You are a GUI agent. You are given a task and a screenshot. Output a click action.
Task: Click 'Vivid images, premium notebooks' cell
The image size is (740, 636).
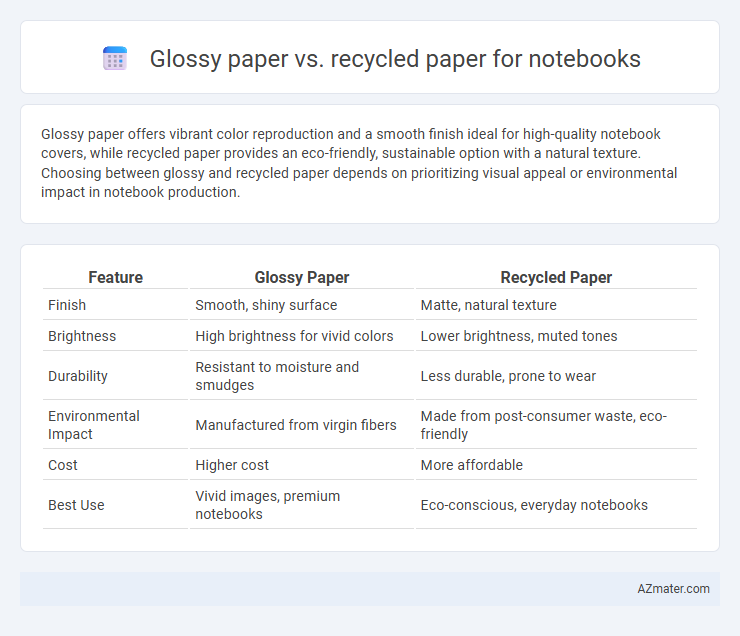pyautogui.click(x=302, y=505)
